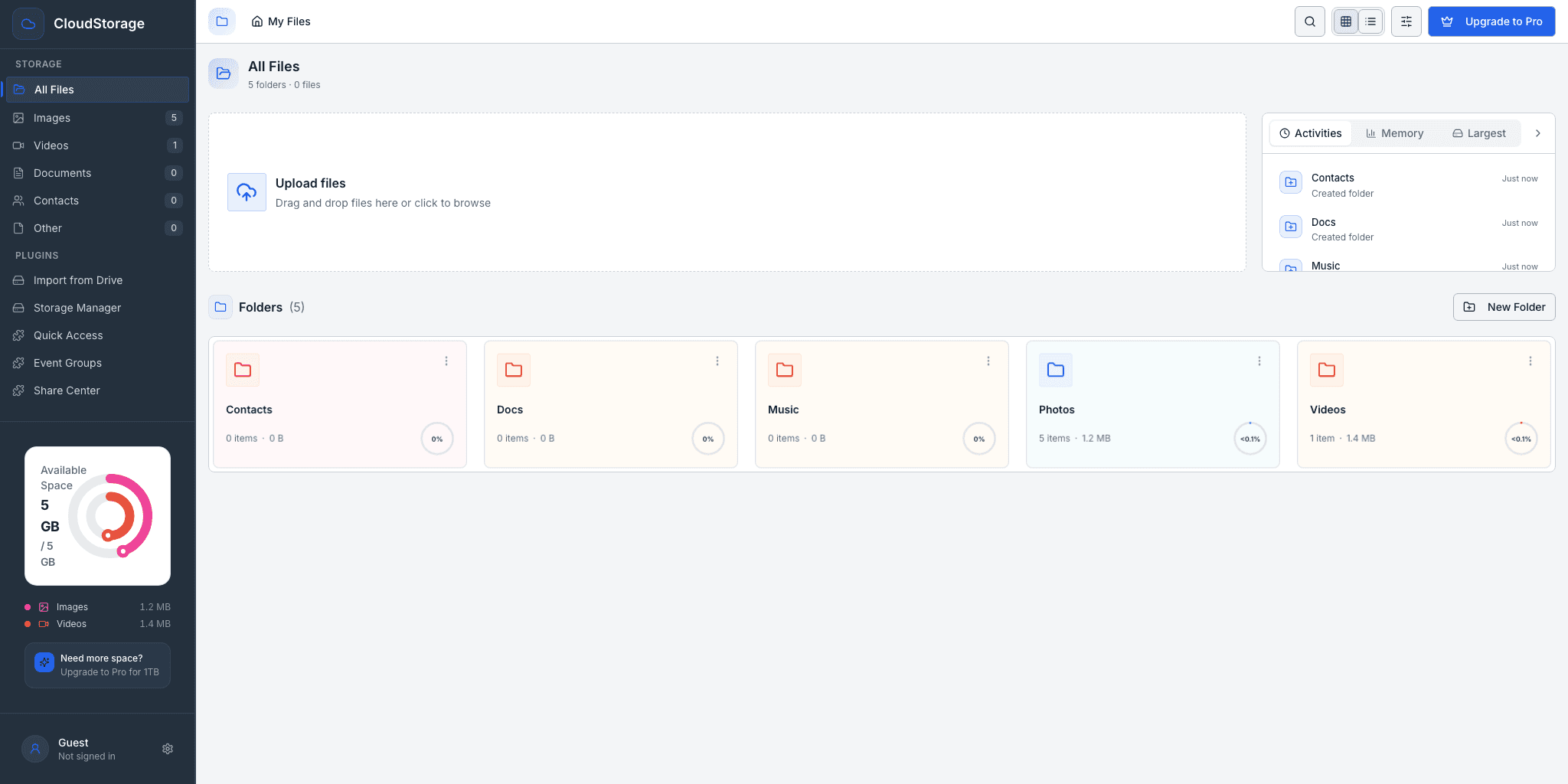
Task: Switch to list view layout
Action: pyautogui.click(x=1370, y=21)
